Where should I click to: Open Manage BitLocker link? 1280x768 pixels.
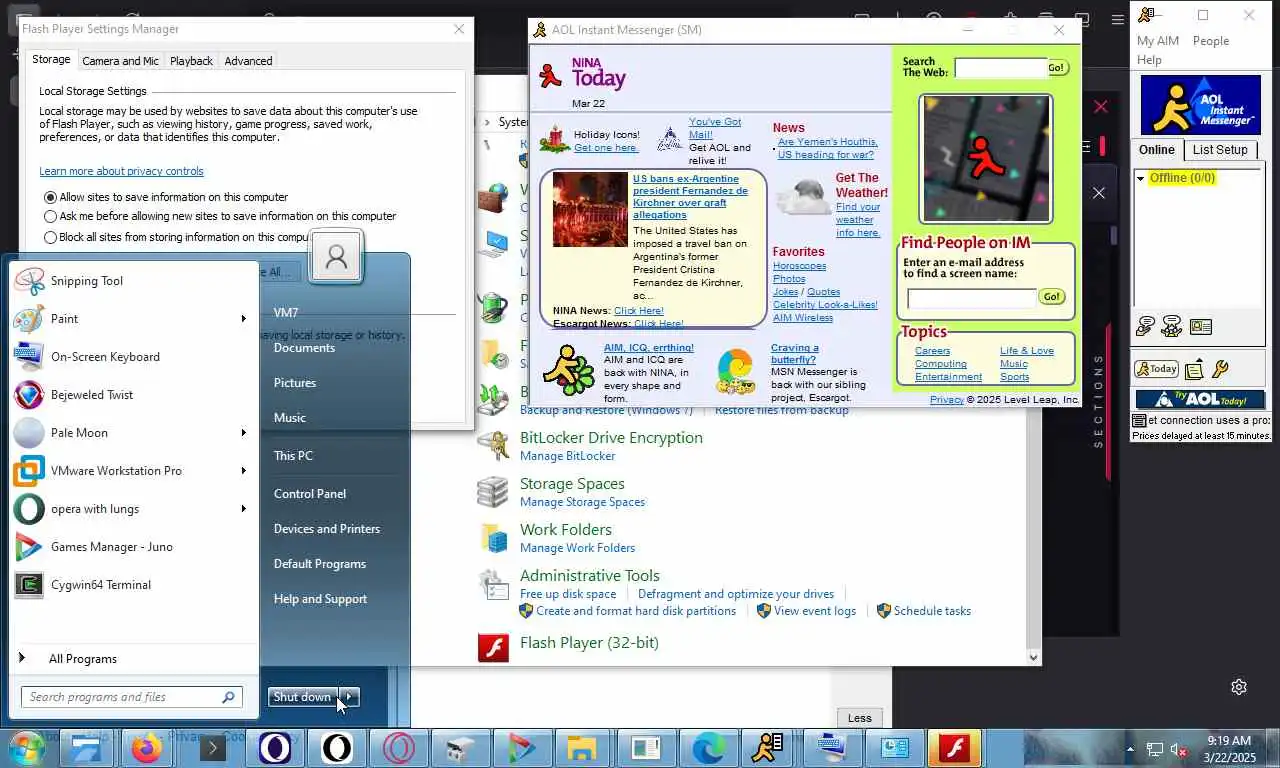point(568,456)
